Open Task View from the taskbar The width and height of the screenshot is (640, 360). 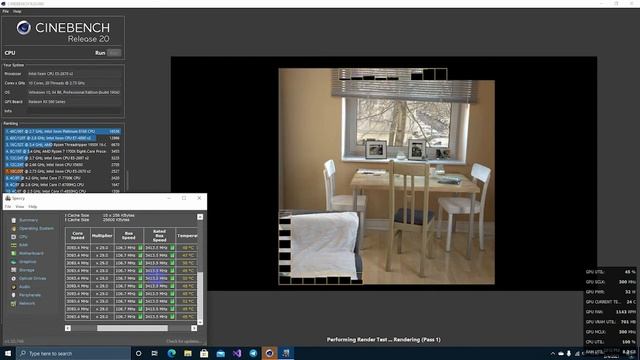[x=155, y=353]
